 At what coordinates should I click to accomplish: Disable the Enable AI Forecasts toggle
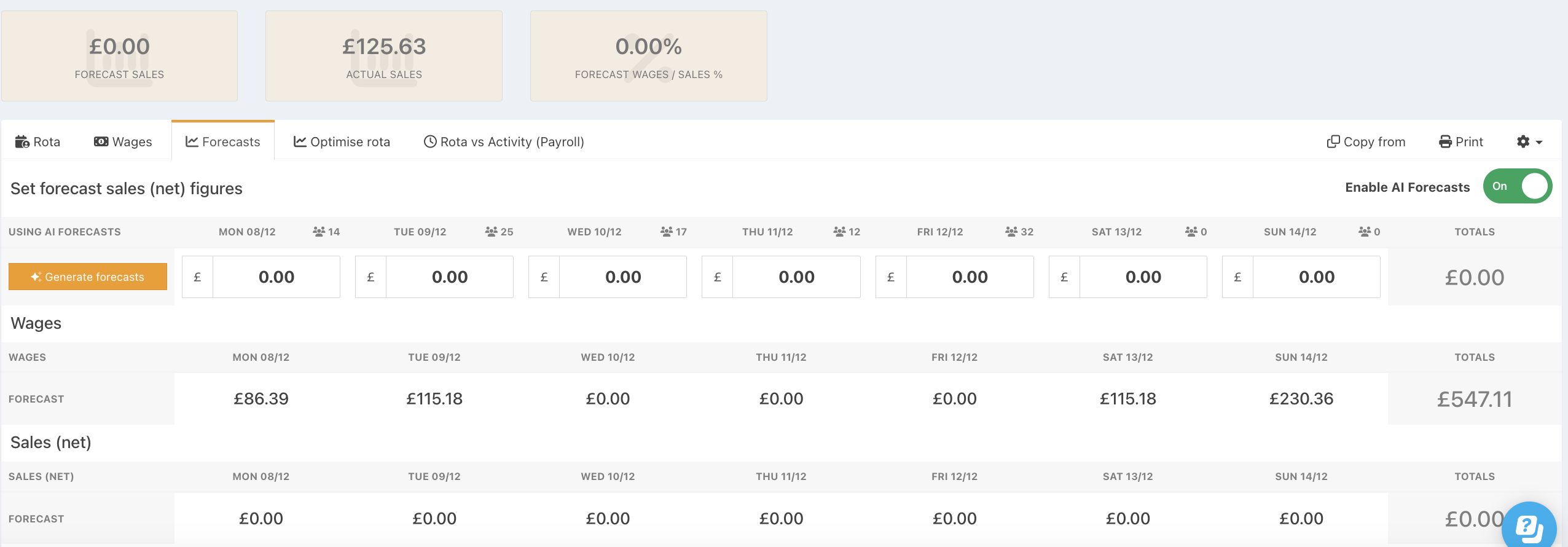coord(1517,186)
